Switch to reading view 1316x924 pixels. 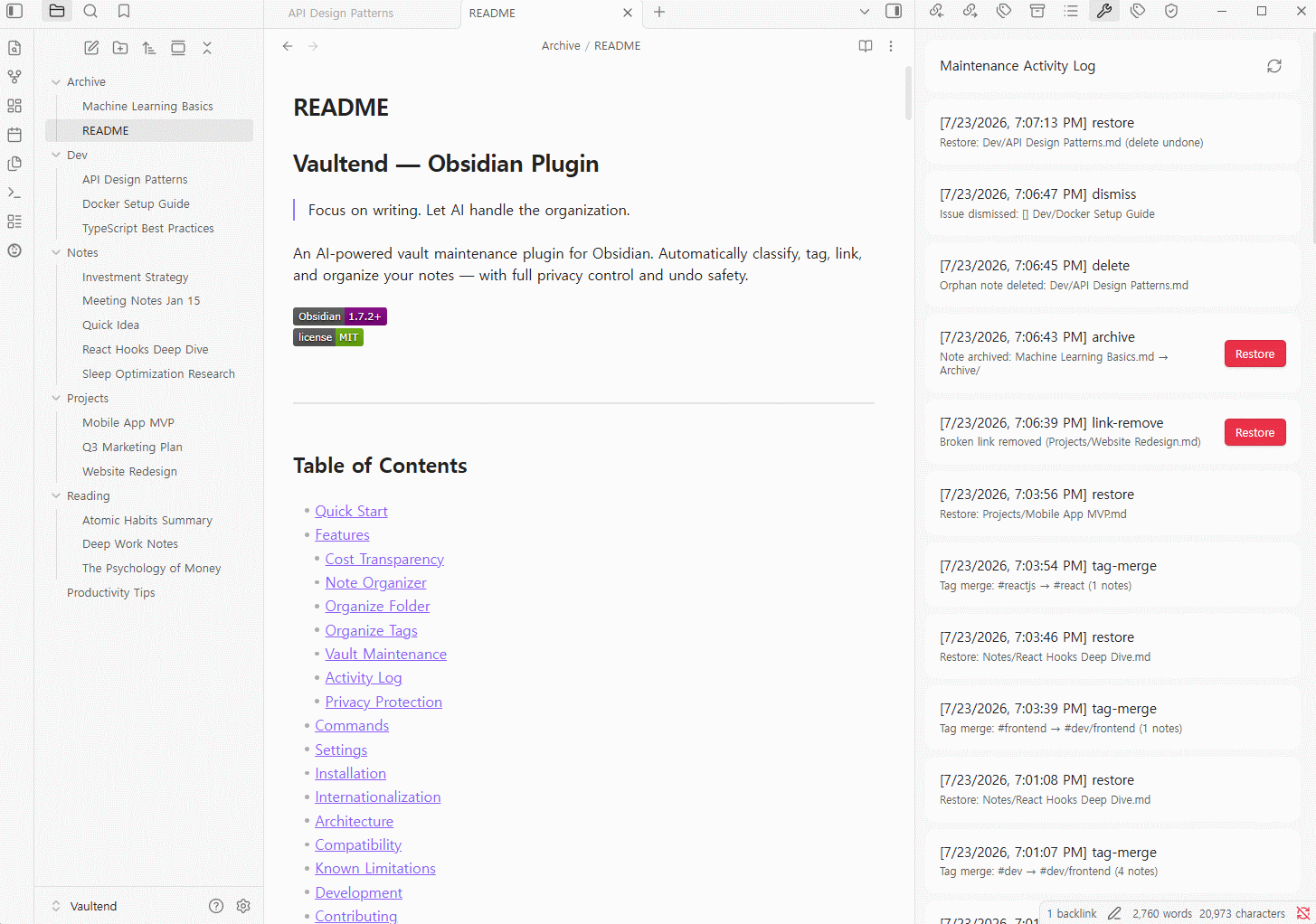(x=866, y=46)
